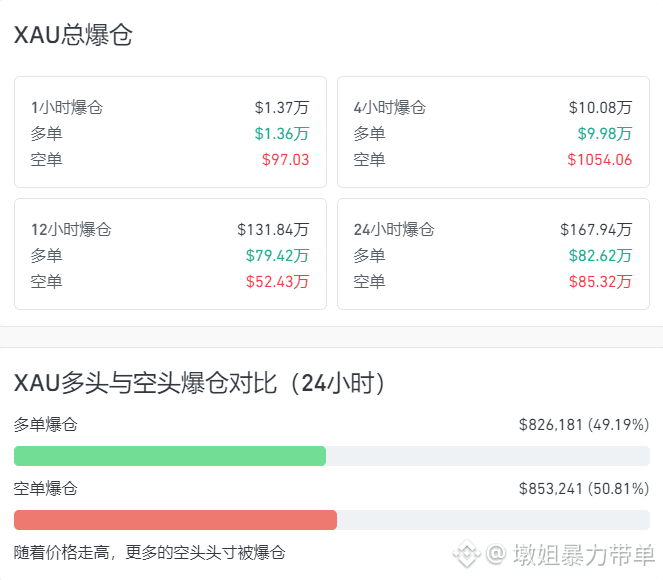
Task: Click the Binance watermark logo icon
Action: 467,554
